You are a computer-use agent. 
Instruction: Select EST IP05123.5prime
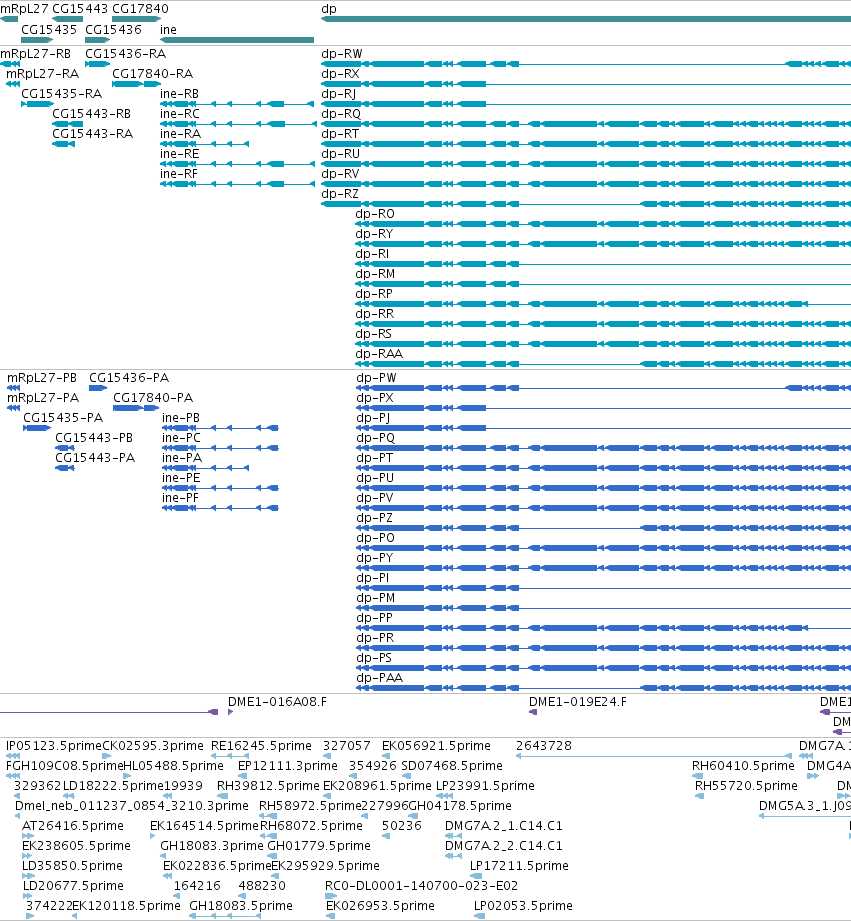[54, 746]
